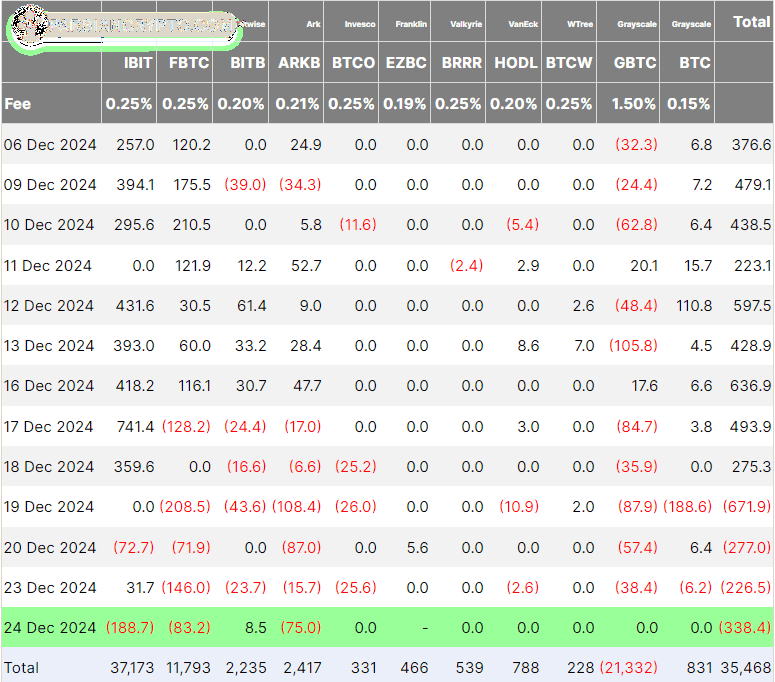
Task: Select the 0.15% fee value
Action: (x=689, y=104)
